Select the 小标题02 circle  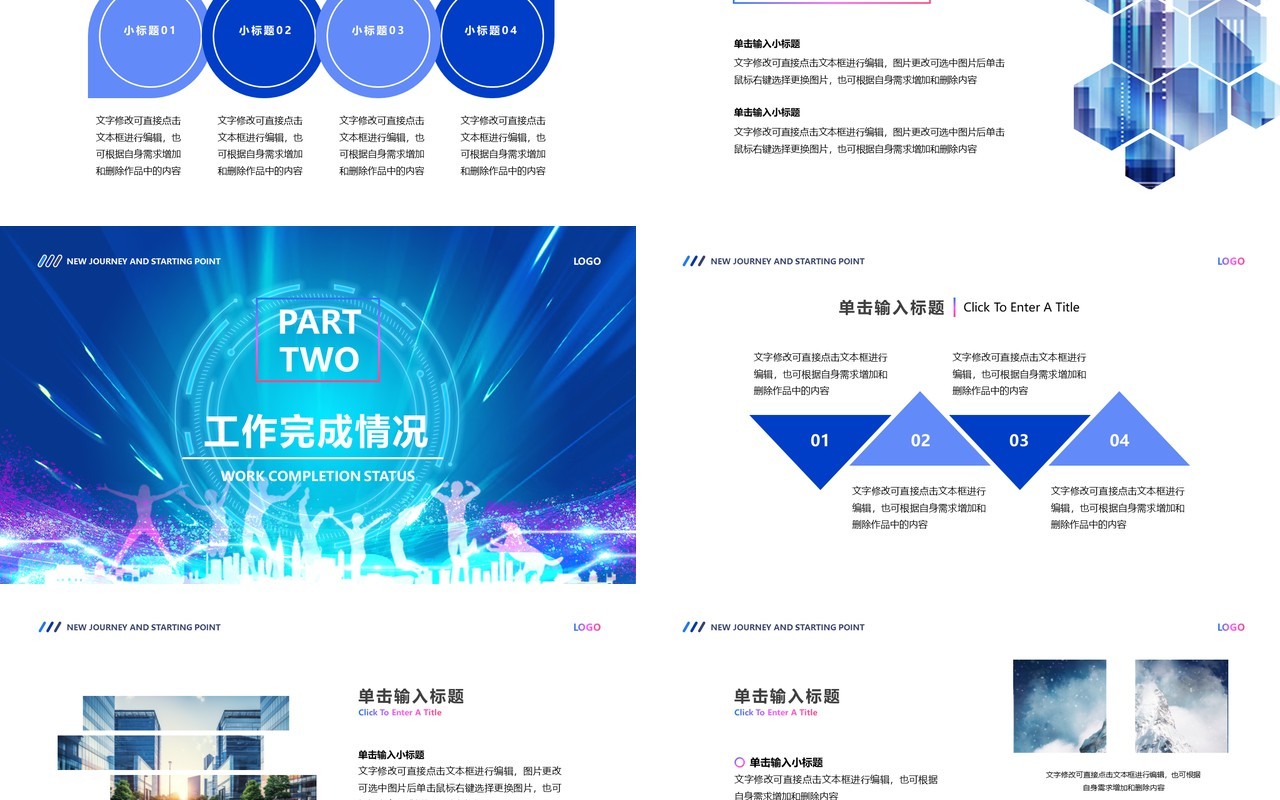[265, 36]
